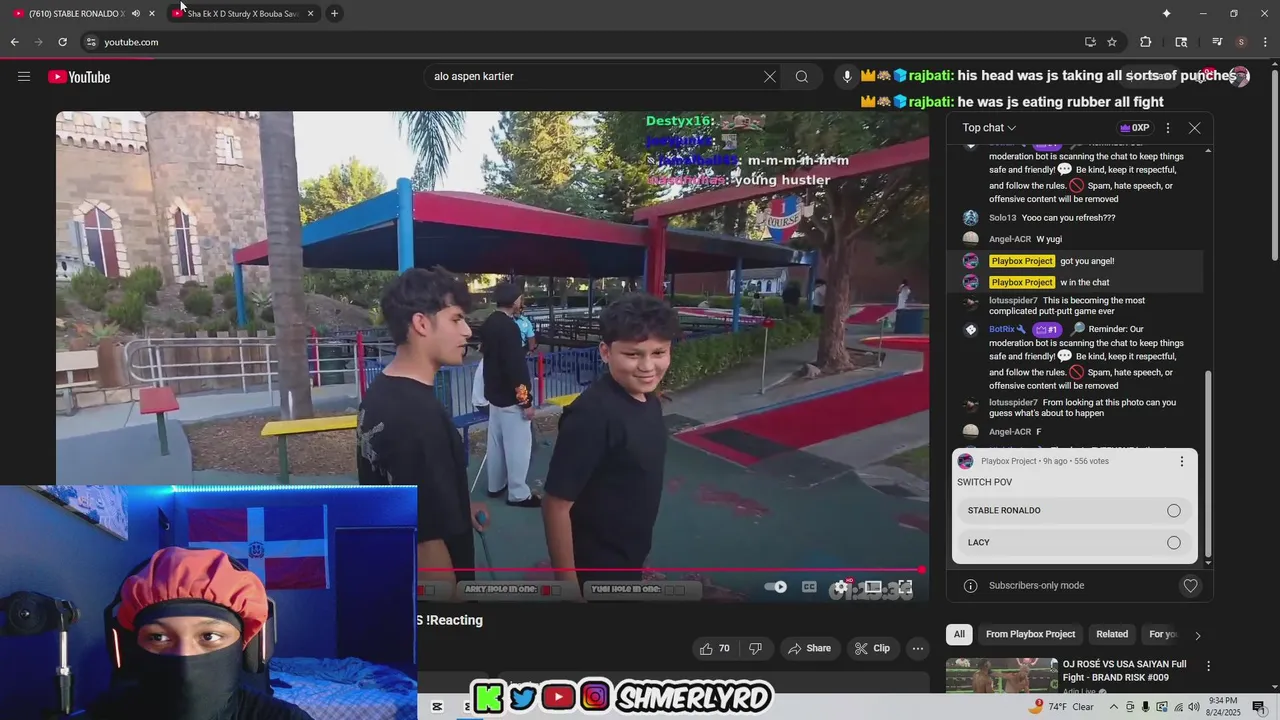
Task: Show hidden system tray icons
Action: coord(1113,707)
